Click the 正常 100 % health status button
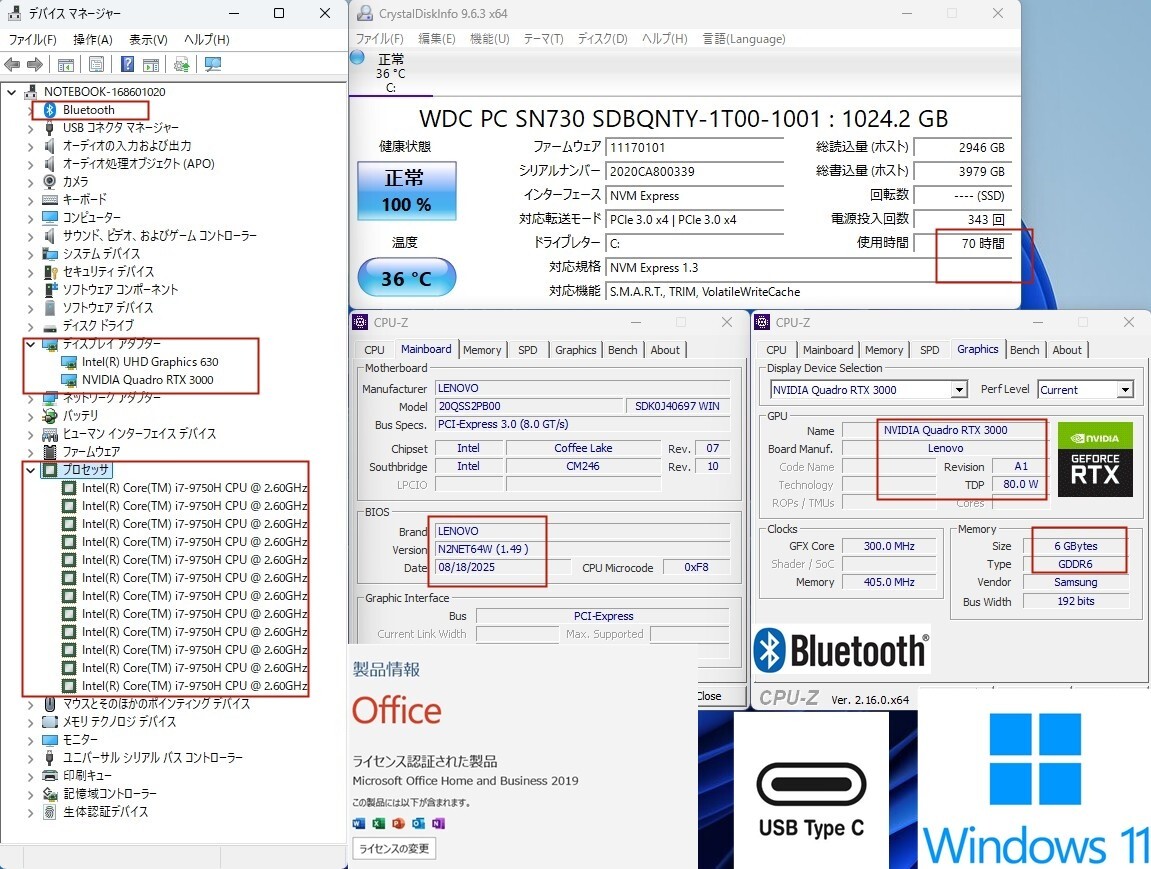 click(407, 191)
